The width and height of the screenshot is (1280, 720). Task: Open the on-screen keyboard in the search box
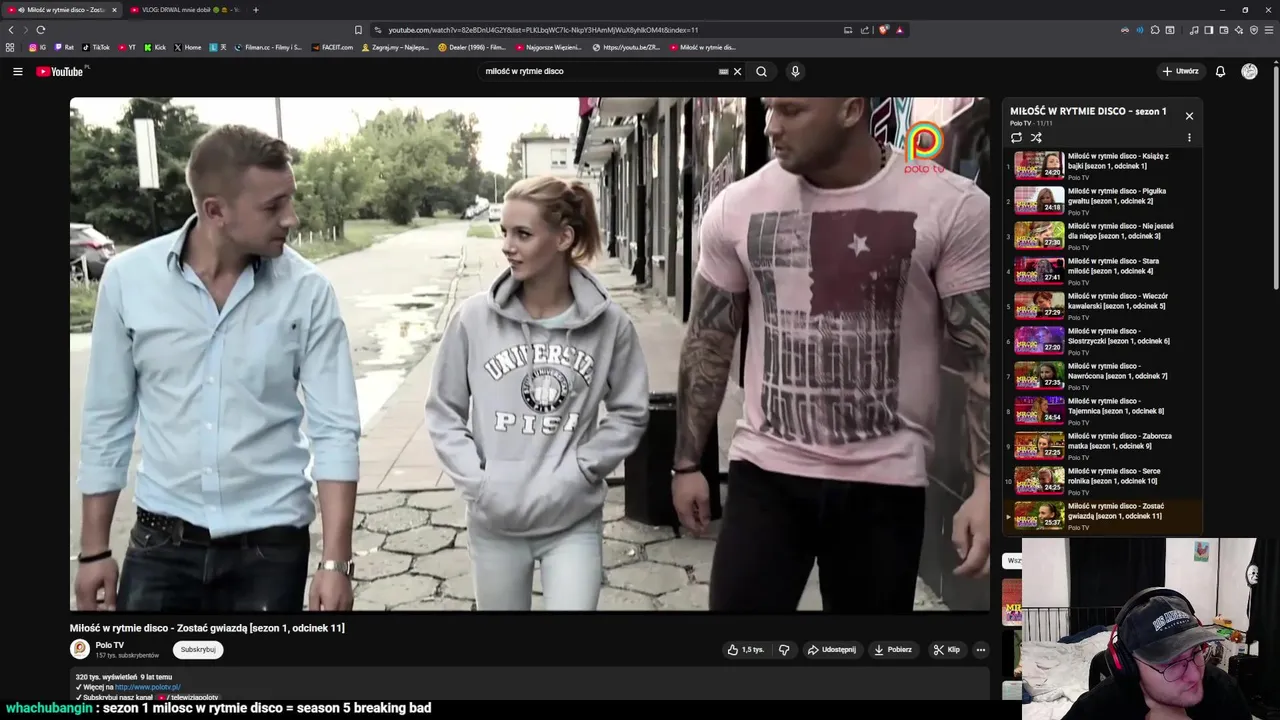pyautogui.click(x=723, y=71)
